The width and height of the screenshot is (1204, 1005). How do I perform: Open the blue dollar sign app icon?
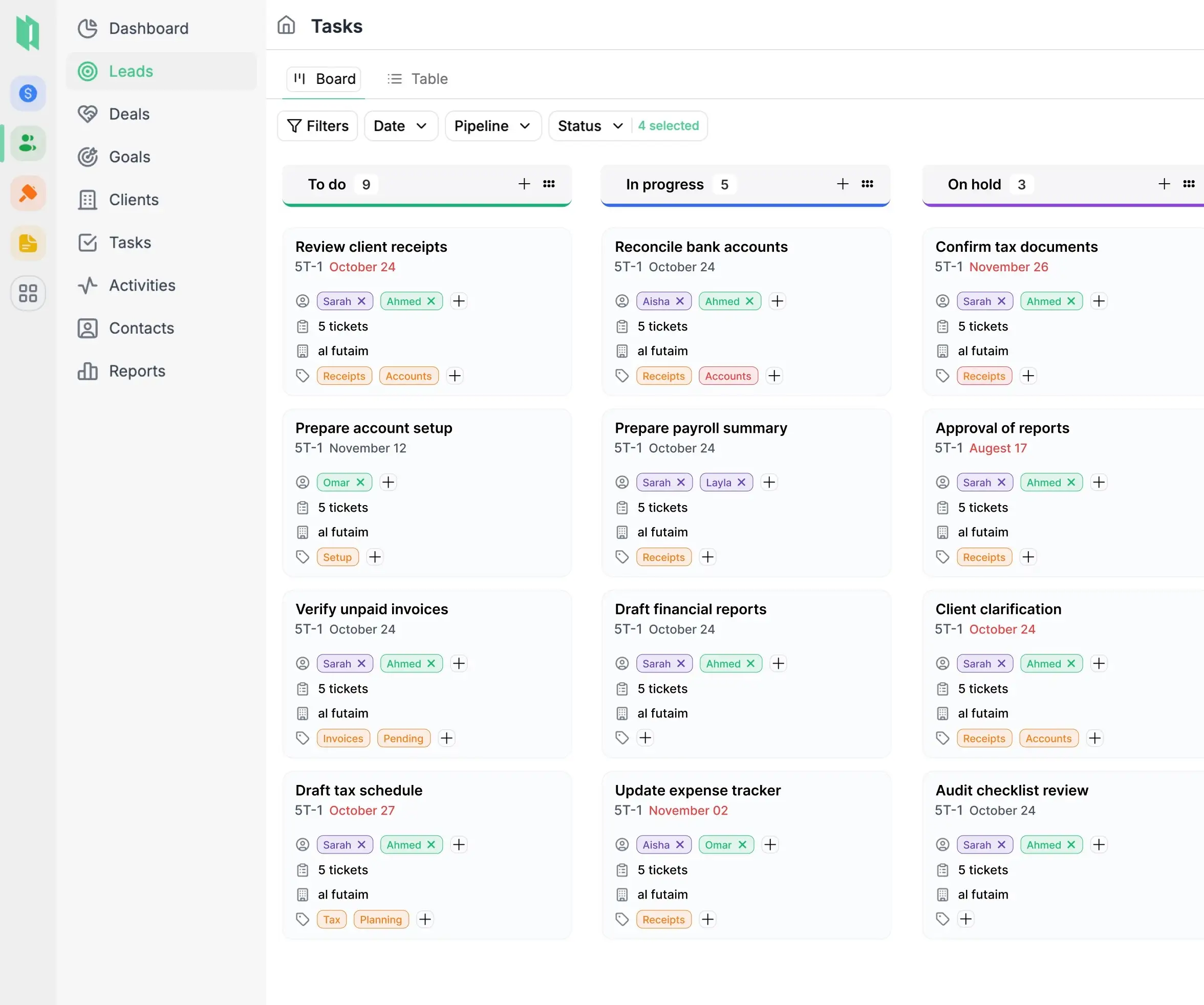[28, 94]
